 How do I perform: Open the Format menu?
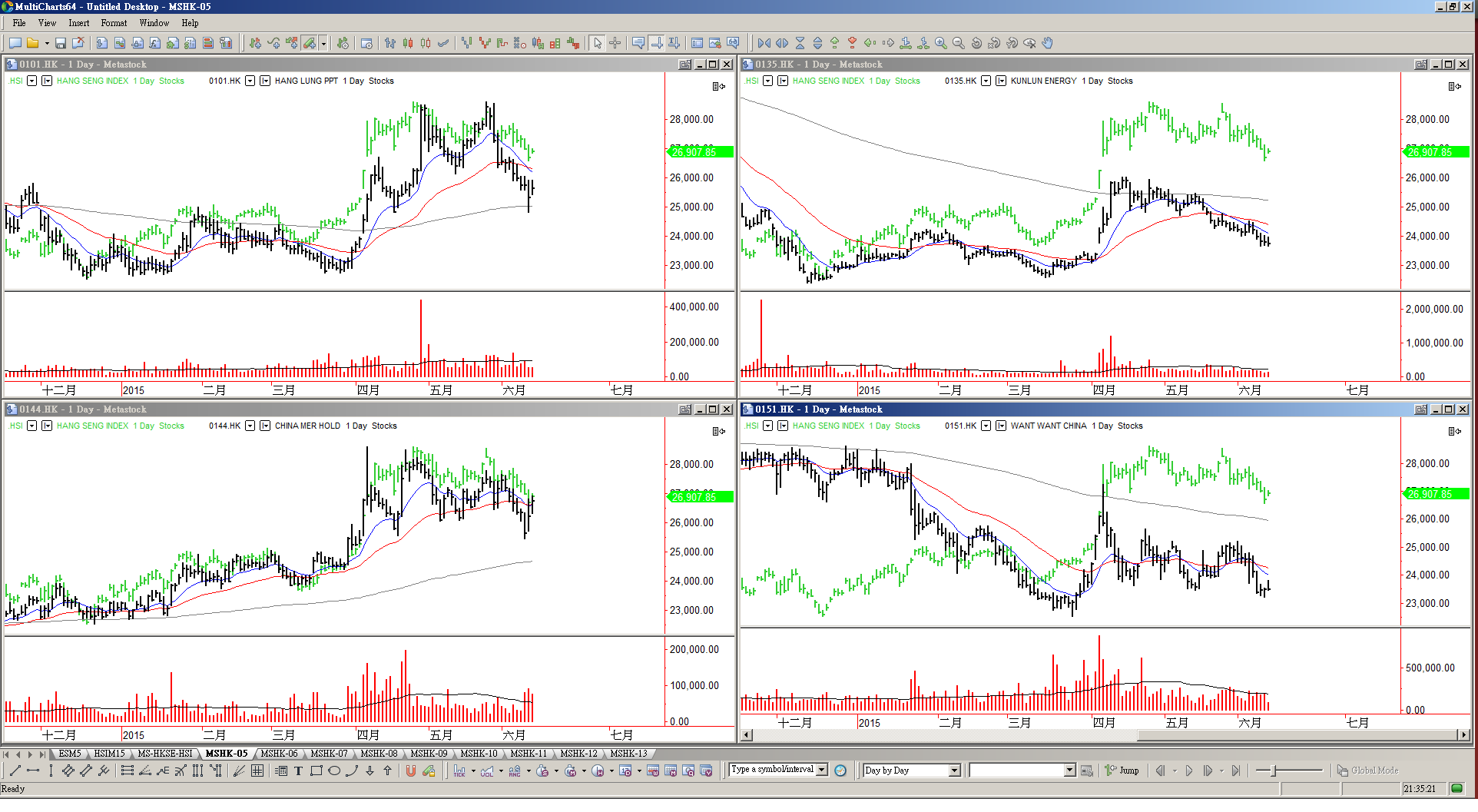114,23
